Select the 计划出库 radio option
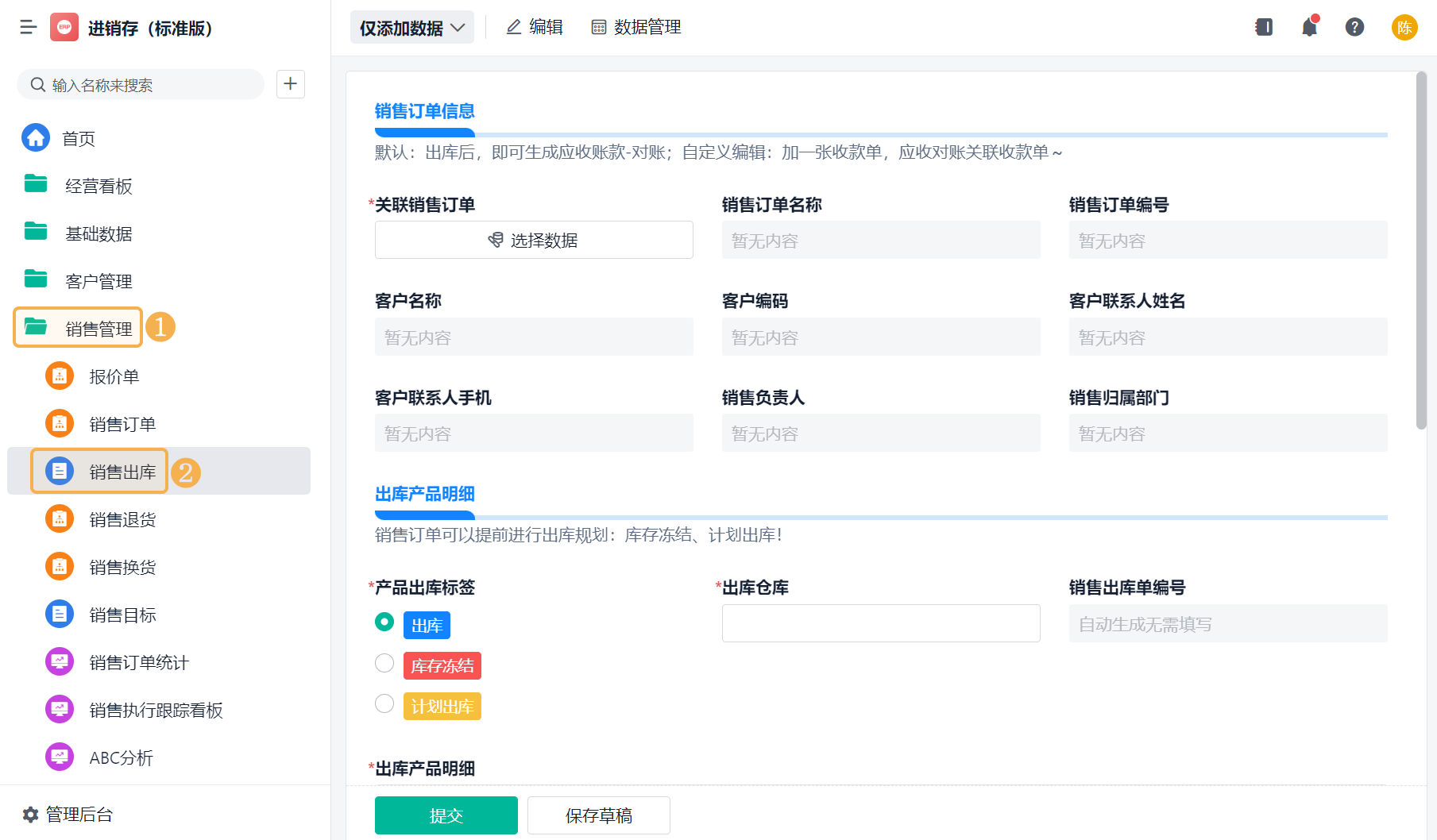 (384, 703)
